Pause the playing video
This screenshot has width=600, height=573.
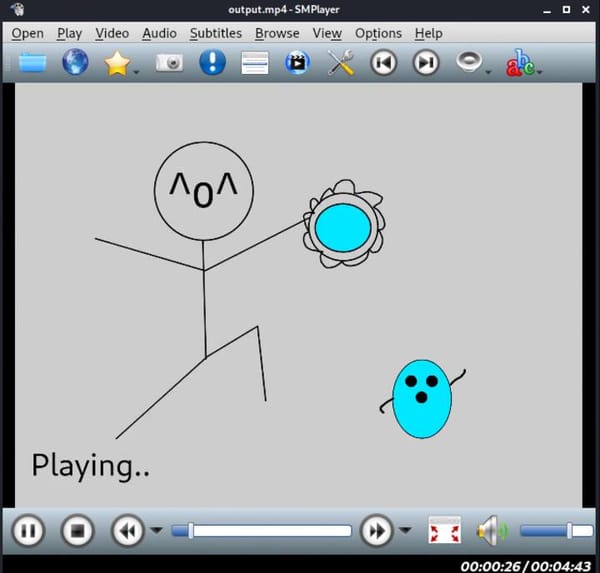[x=30, y=530]
